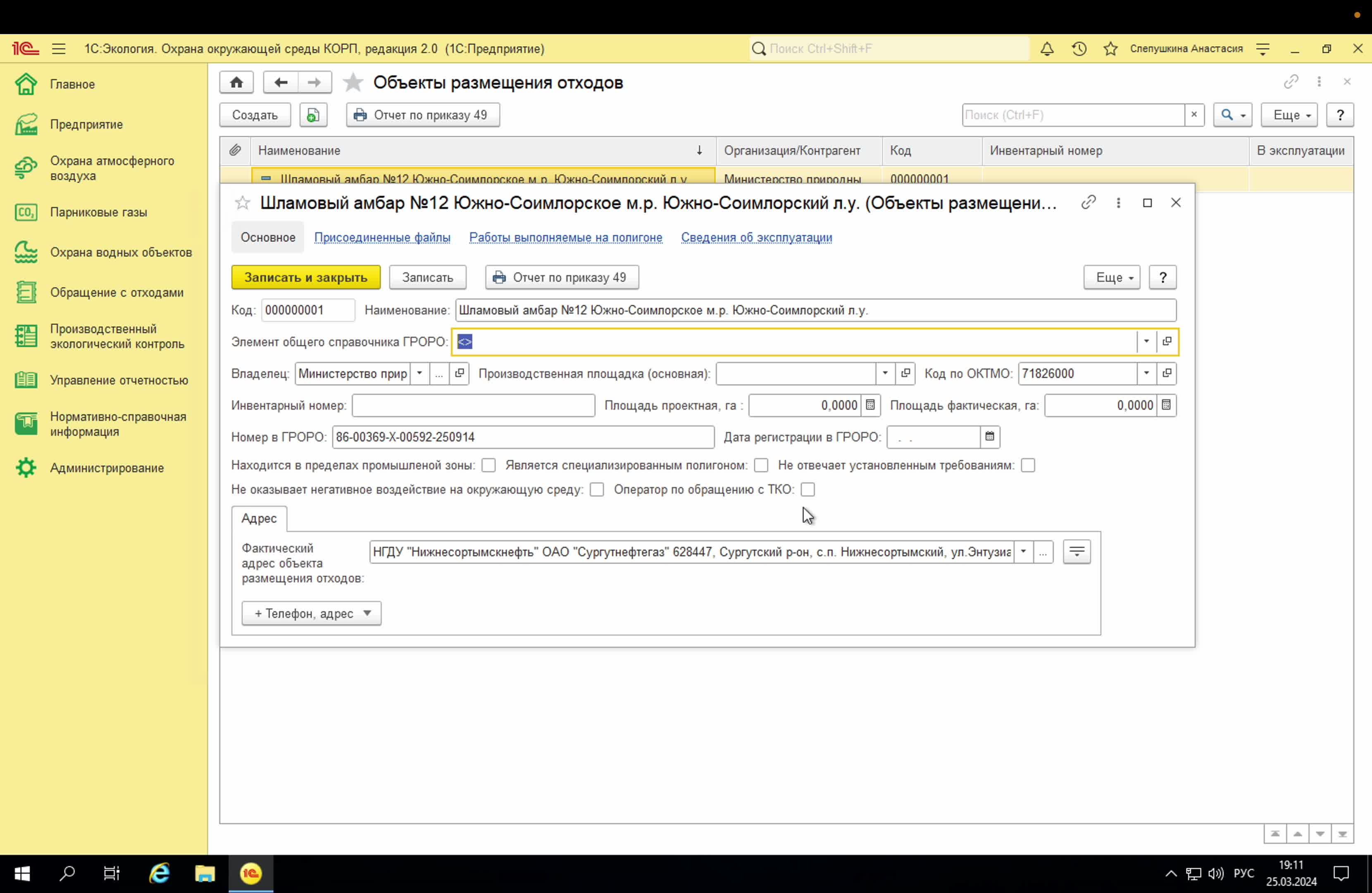The height and width of the screenshot is (893, 1372).
Task: Get link to list icon
Action: (1291, 82)
